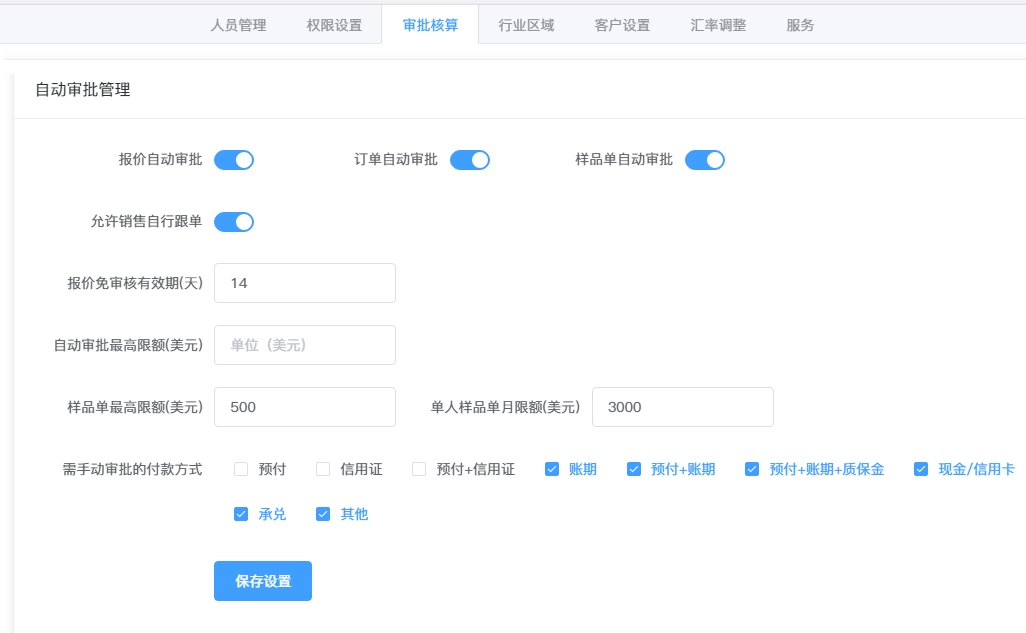The image size is (1026, 633).
Task: Select the 行业区域 tab
Action: click(526, 25)
